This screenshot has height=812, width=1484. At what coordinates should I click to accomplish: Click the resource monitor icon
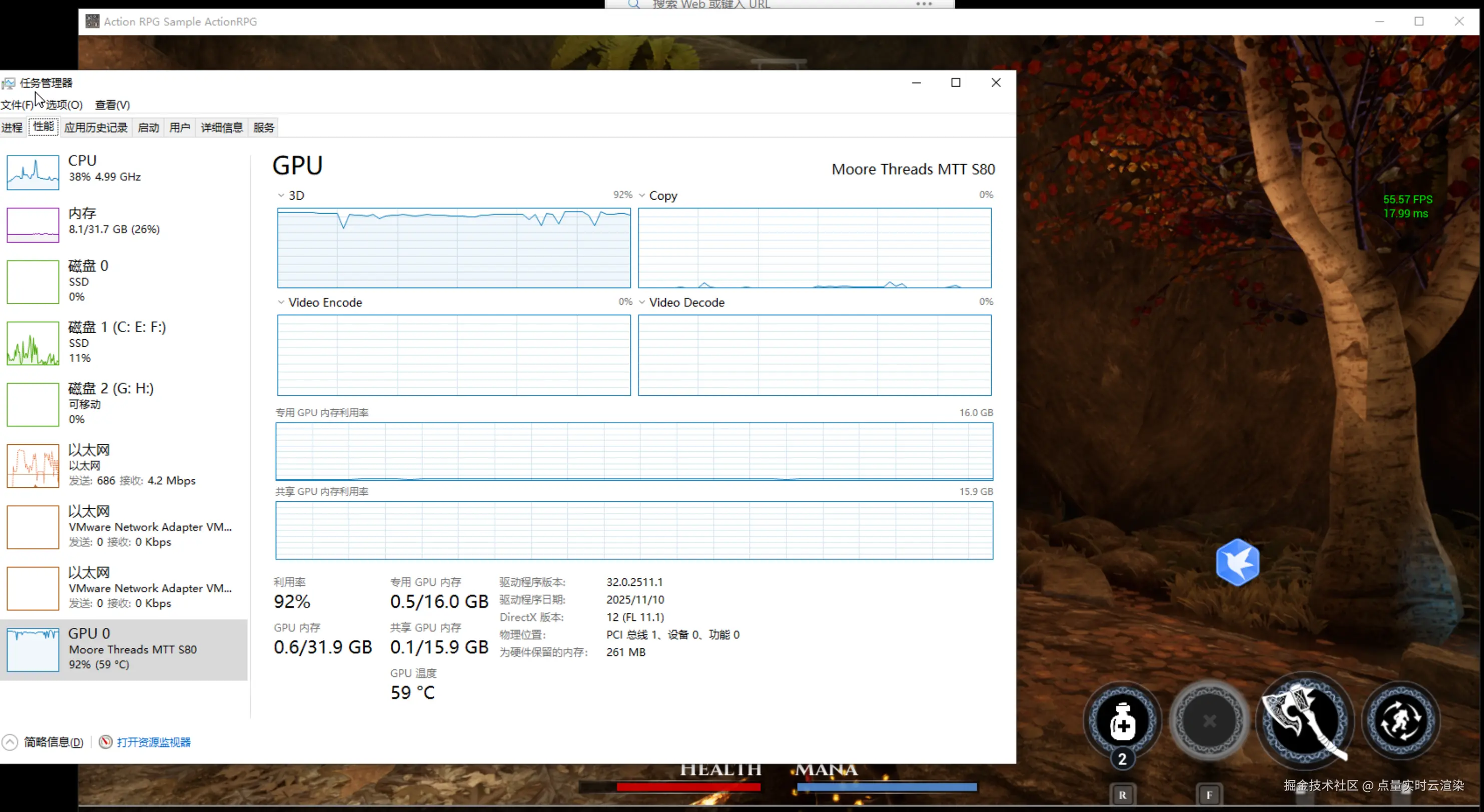(x=106, y=742)
